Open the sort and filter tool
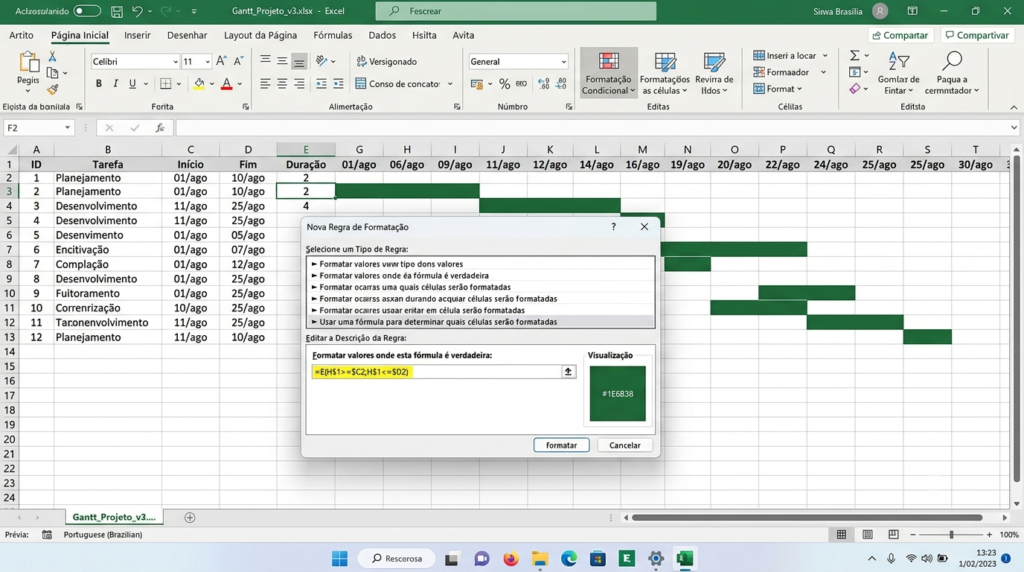Viewport: 1024px width, 572px height. (899, 73)
